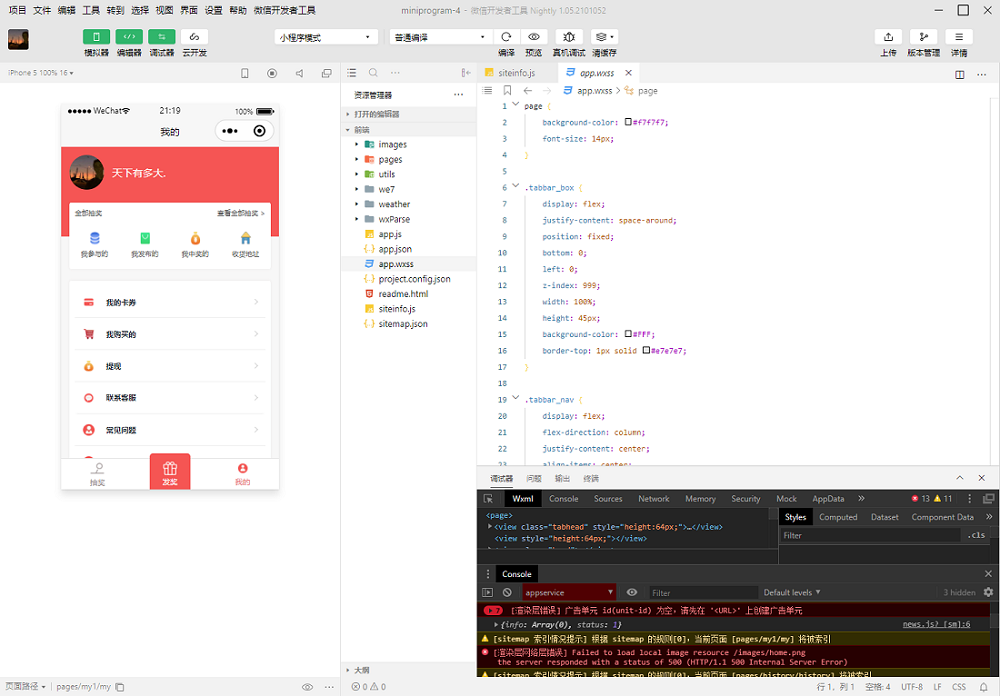1000x696 pixels.
Task: Click the 预览 preview eye icon
Action: coord(534,37)
